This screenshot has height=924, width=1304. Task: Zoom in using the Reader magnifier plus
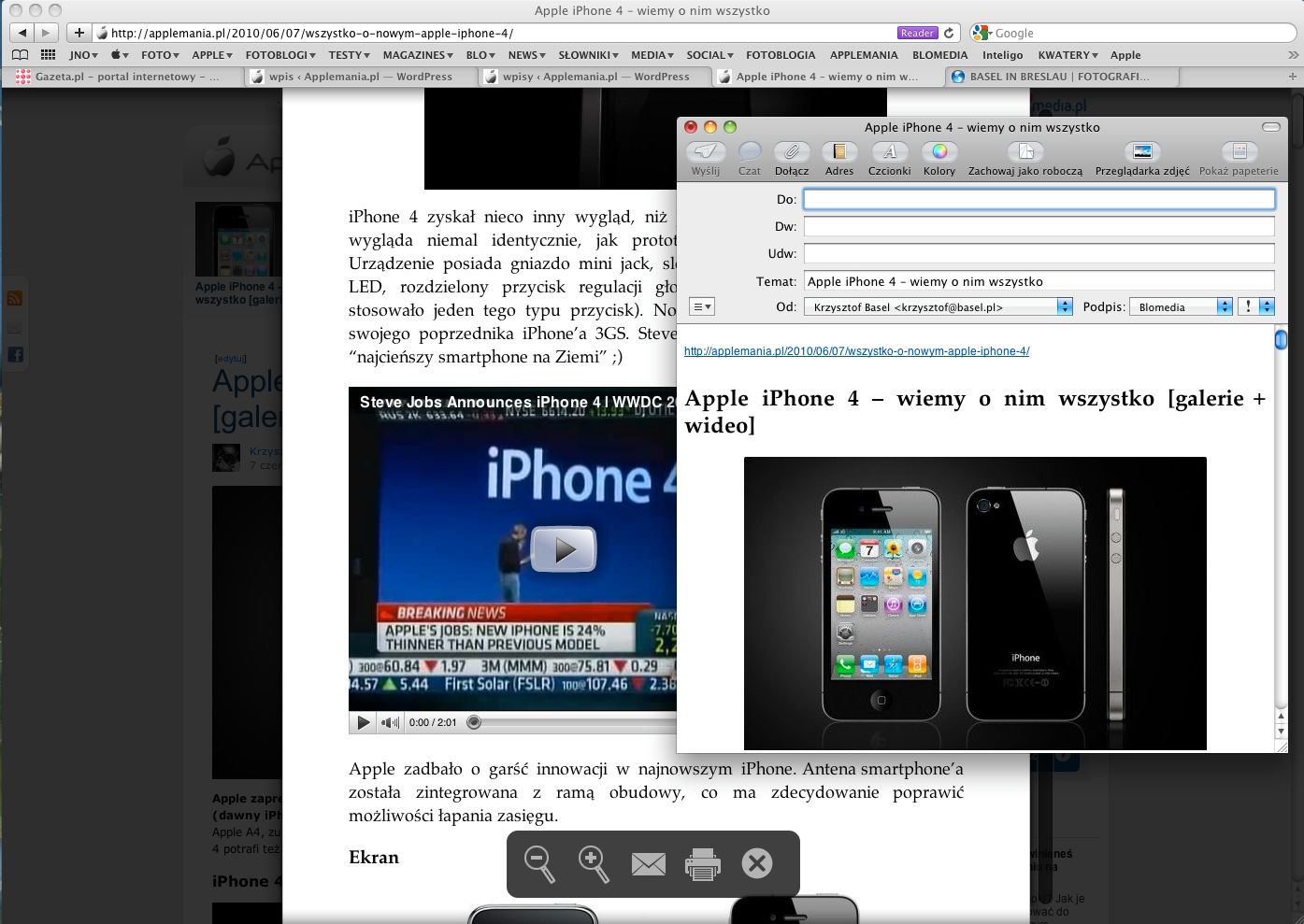click(x=595, y=864)
